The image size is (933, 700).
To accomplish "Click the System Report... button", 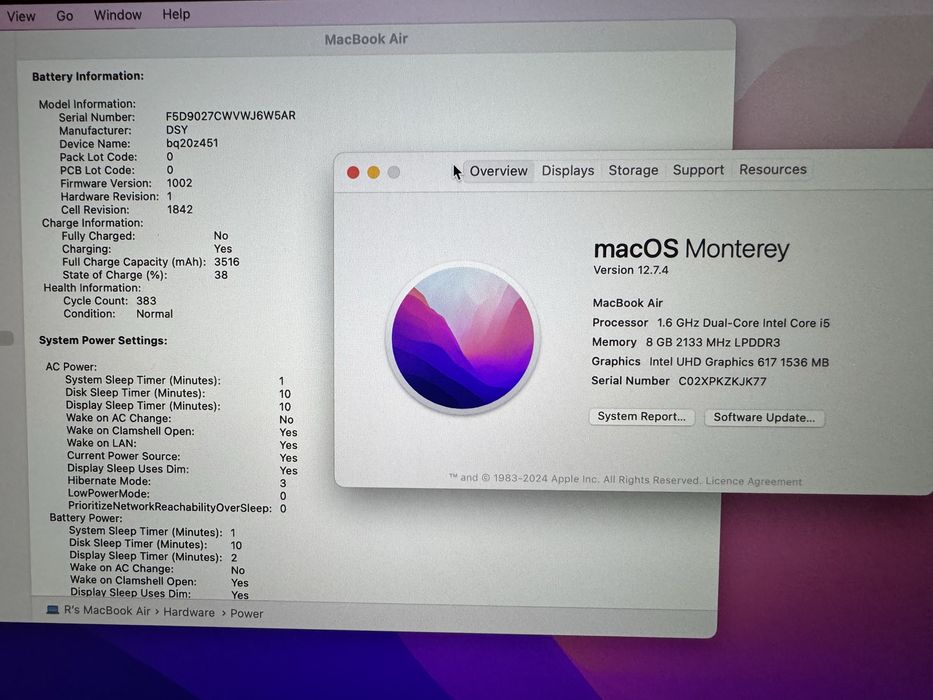I will coord(641,417).
